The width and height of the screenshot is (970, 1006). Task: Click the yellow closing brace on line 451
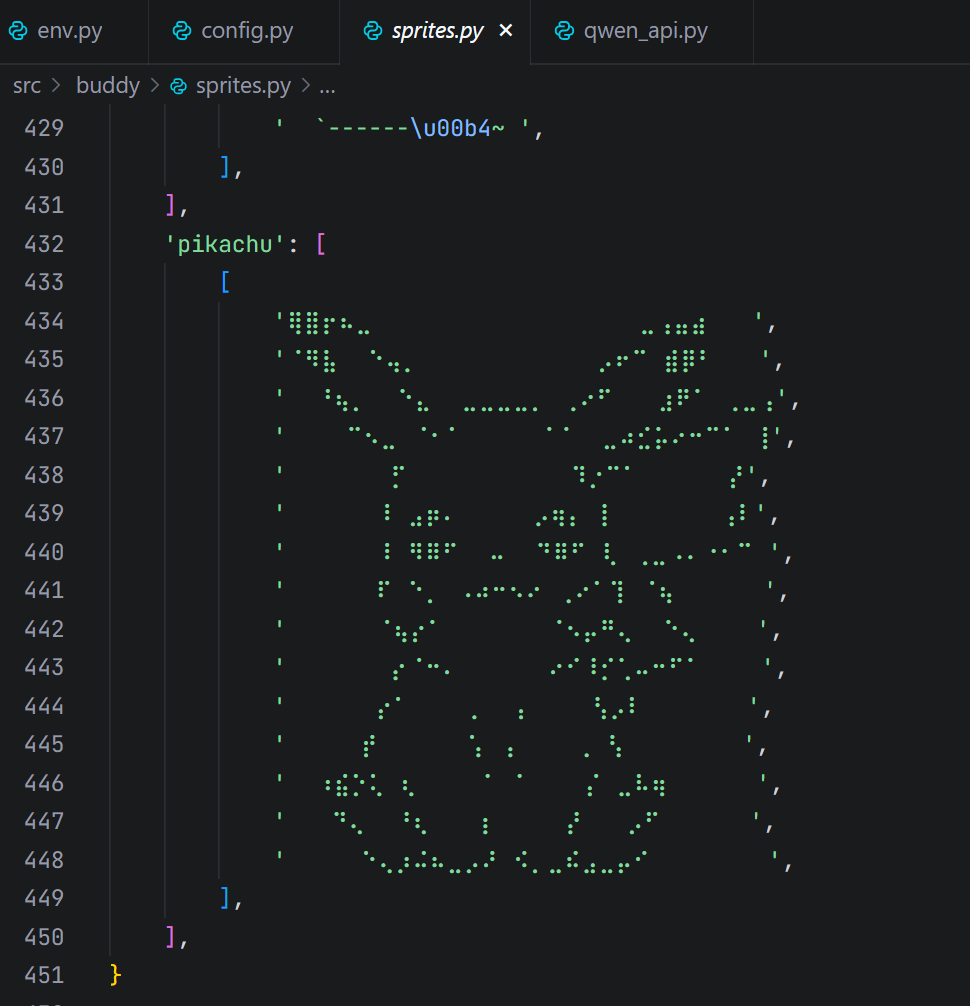115,975
